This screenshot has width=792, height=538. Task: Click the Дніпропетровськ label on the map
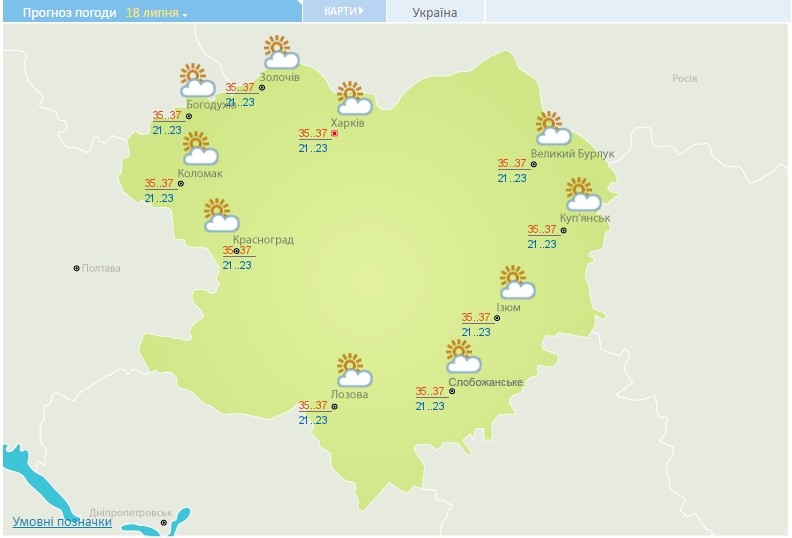coord(131,513)
